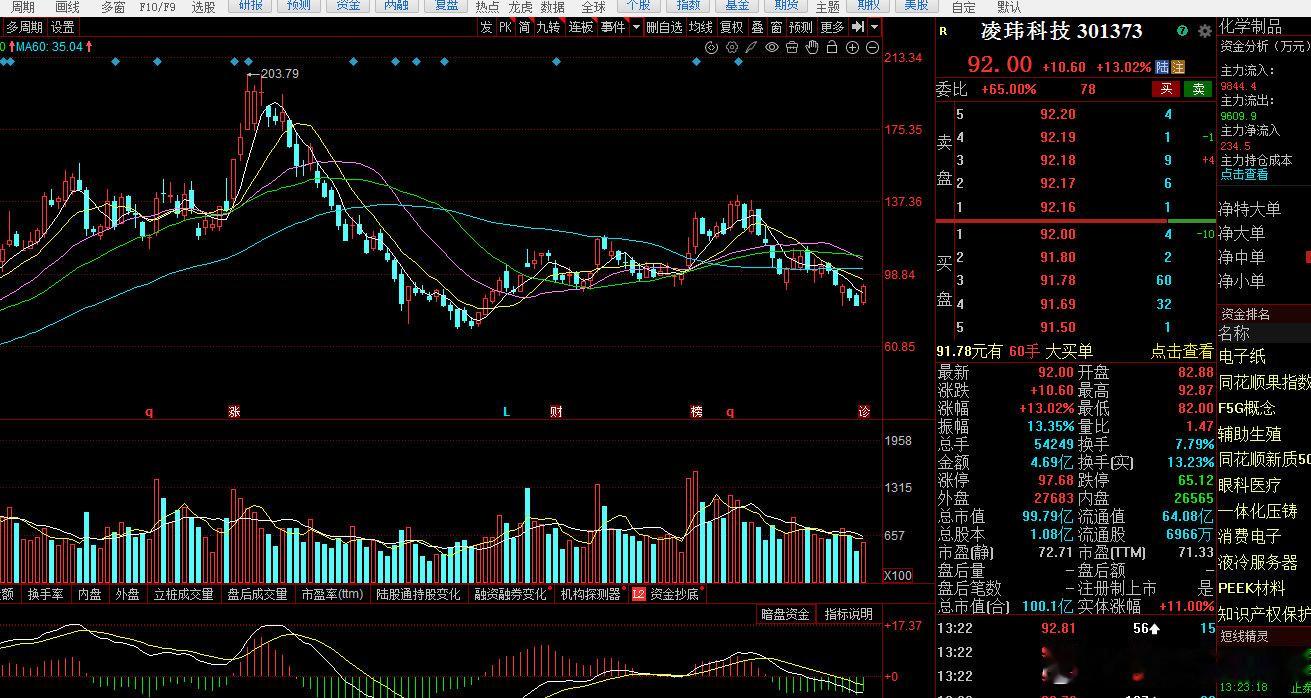Open quote panel settings gear
The height and width of the screenshot is (698, 1311).
click(x=1204, y=31)
